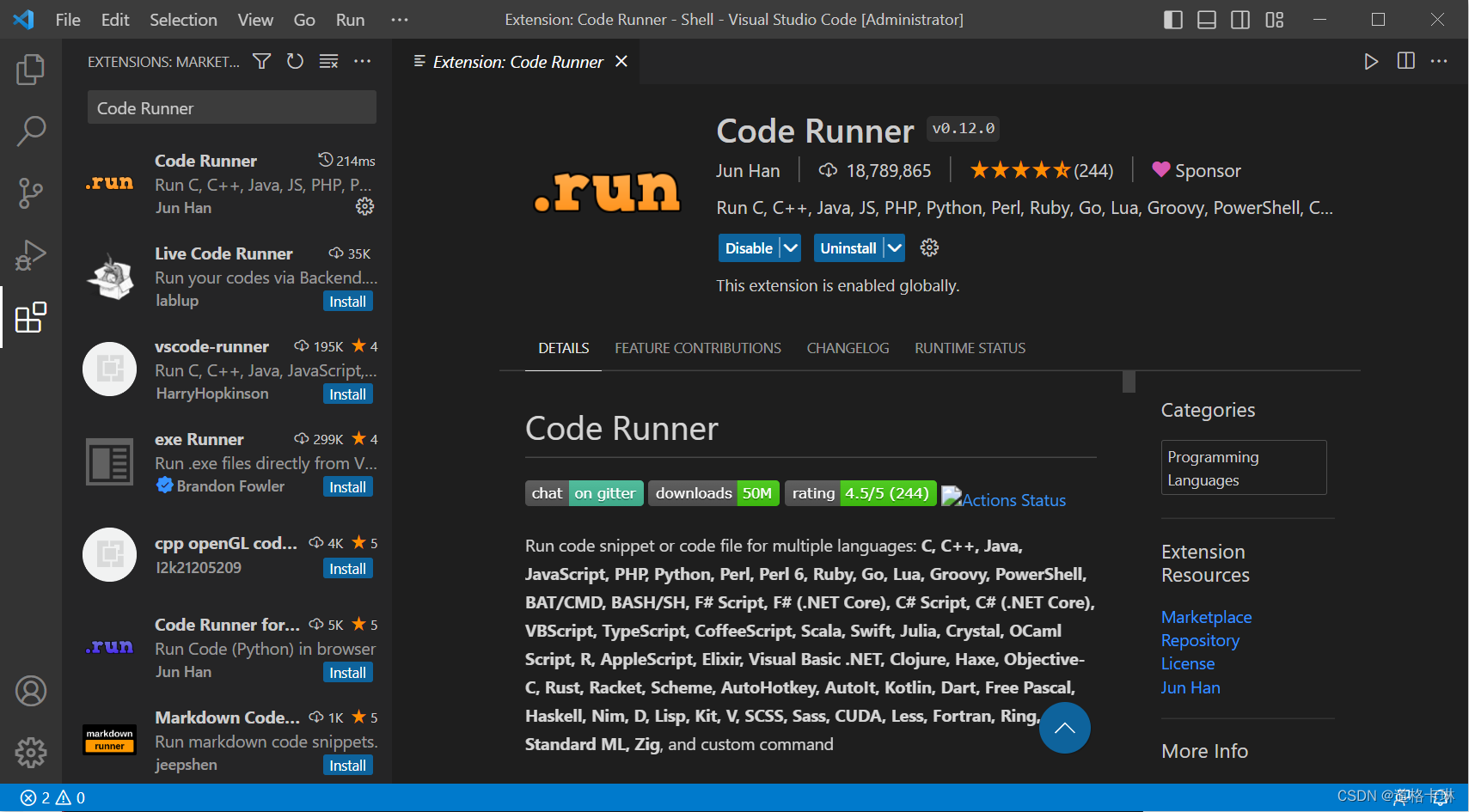This screenshot has height=812, width=1469.
Task: Click the Actions Status badge link
Action: pyautogui.click(x=1003, y=499)
